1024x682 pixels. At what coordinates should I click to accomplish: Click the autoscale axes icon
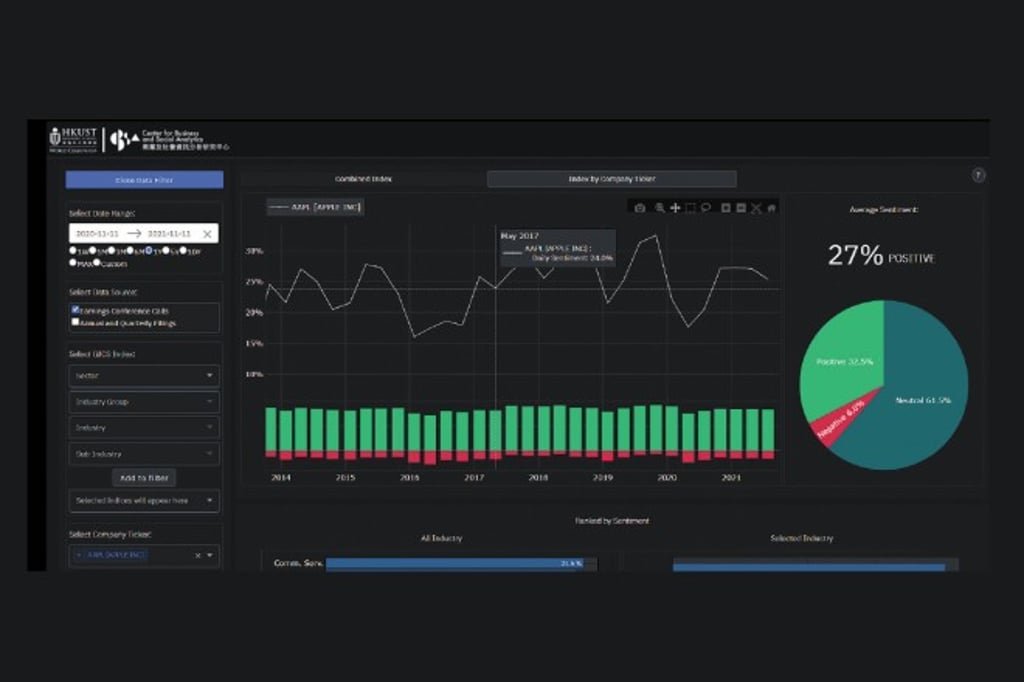pos(756,208)
